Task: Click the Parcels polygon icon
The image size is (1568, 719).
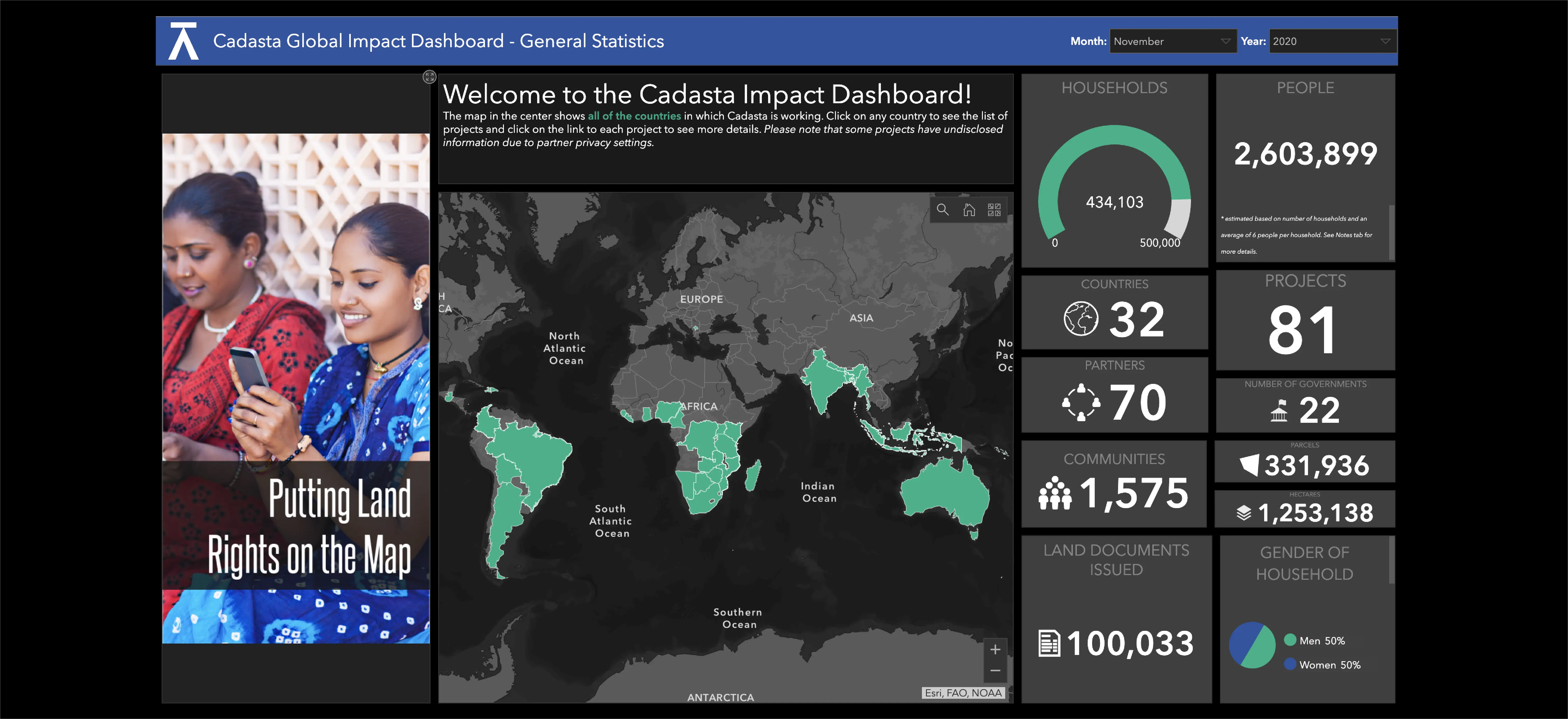Action: pos(1249,465)
